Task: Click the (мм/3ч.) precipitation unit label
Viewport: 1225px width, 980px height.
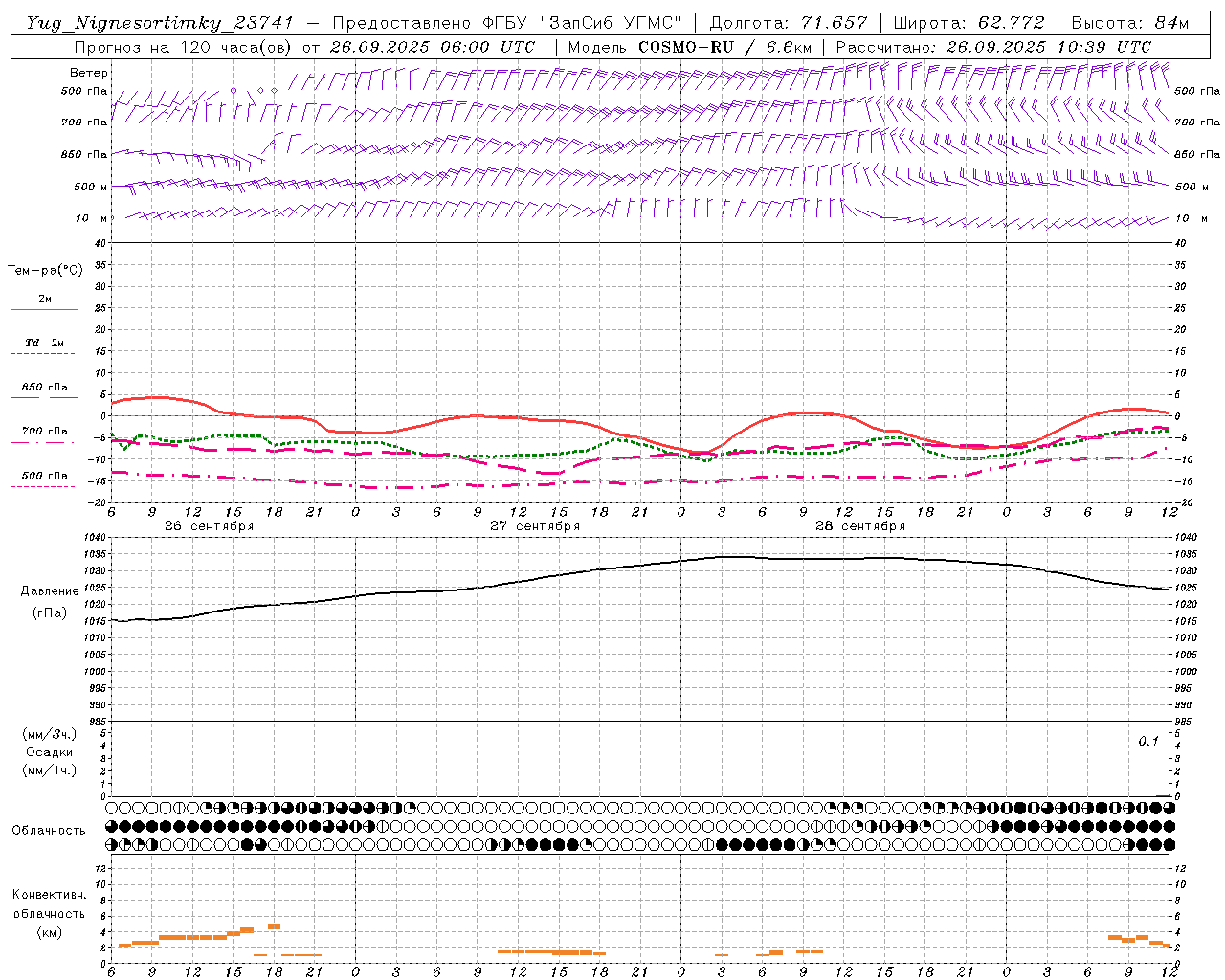Action: [x=49, y=734]
